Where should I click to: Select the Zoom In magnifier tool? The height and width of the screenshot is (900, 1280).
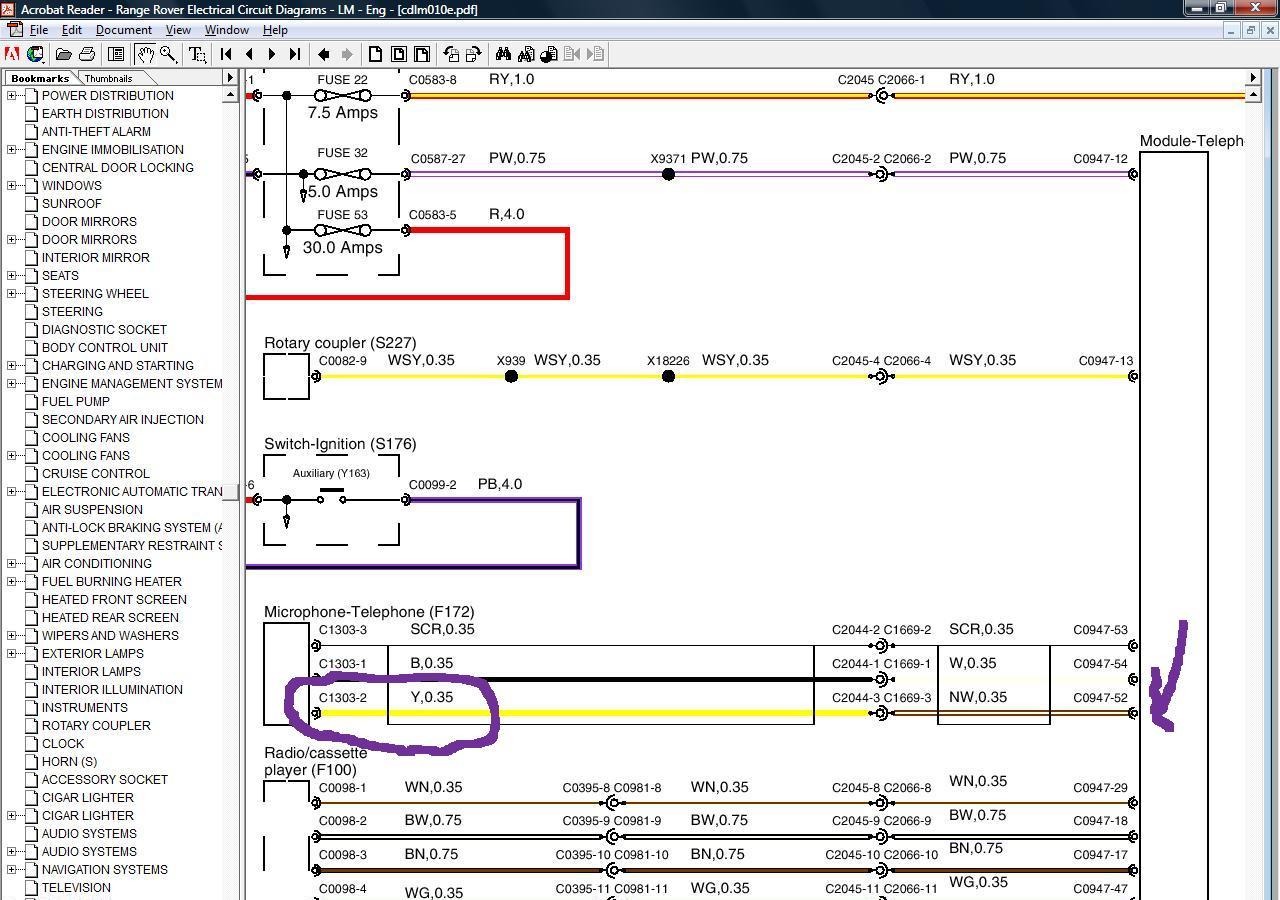[x=169, y=54]
